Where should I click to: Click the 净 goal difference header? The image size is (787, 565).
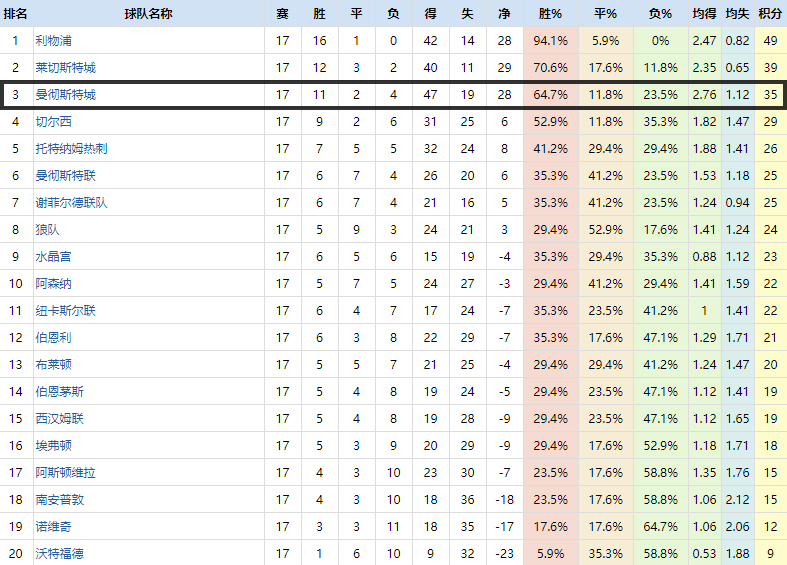503,14
